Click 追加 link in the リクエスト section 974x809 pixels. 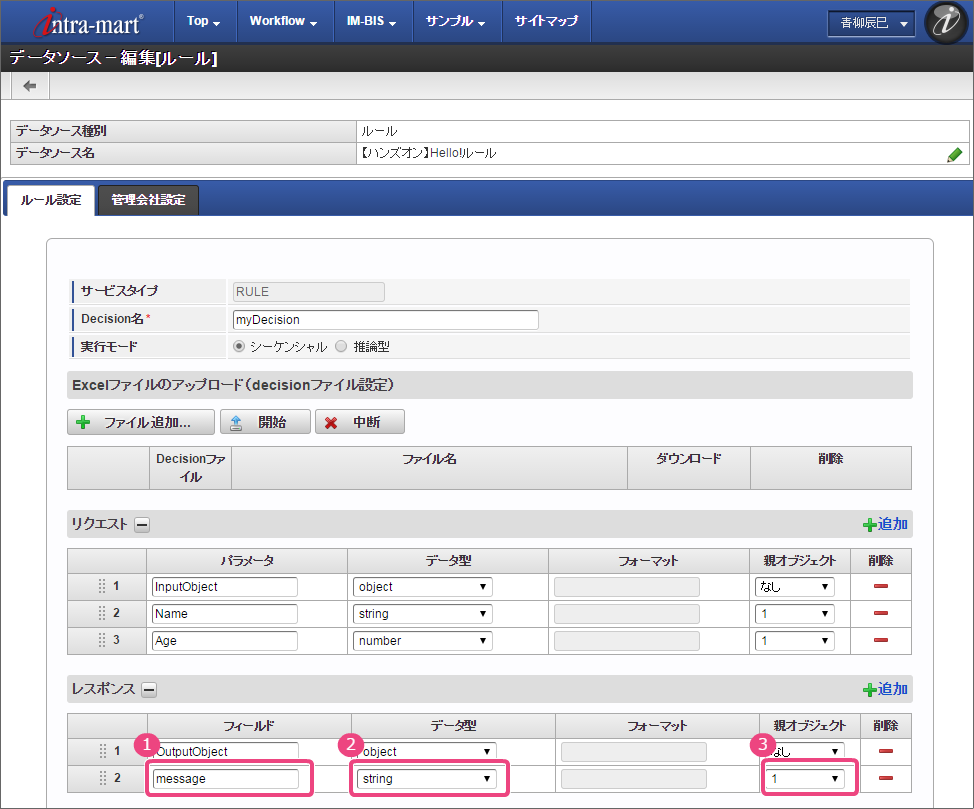coord(885,524)
